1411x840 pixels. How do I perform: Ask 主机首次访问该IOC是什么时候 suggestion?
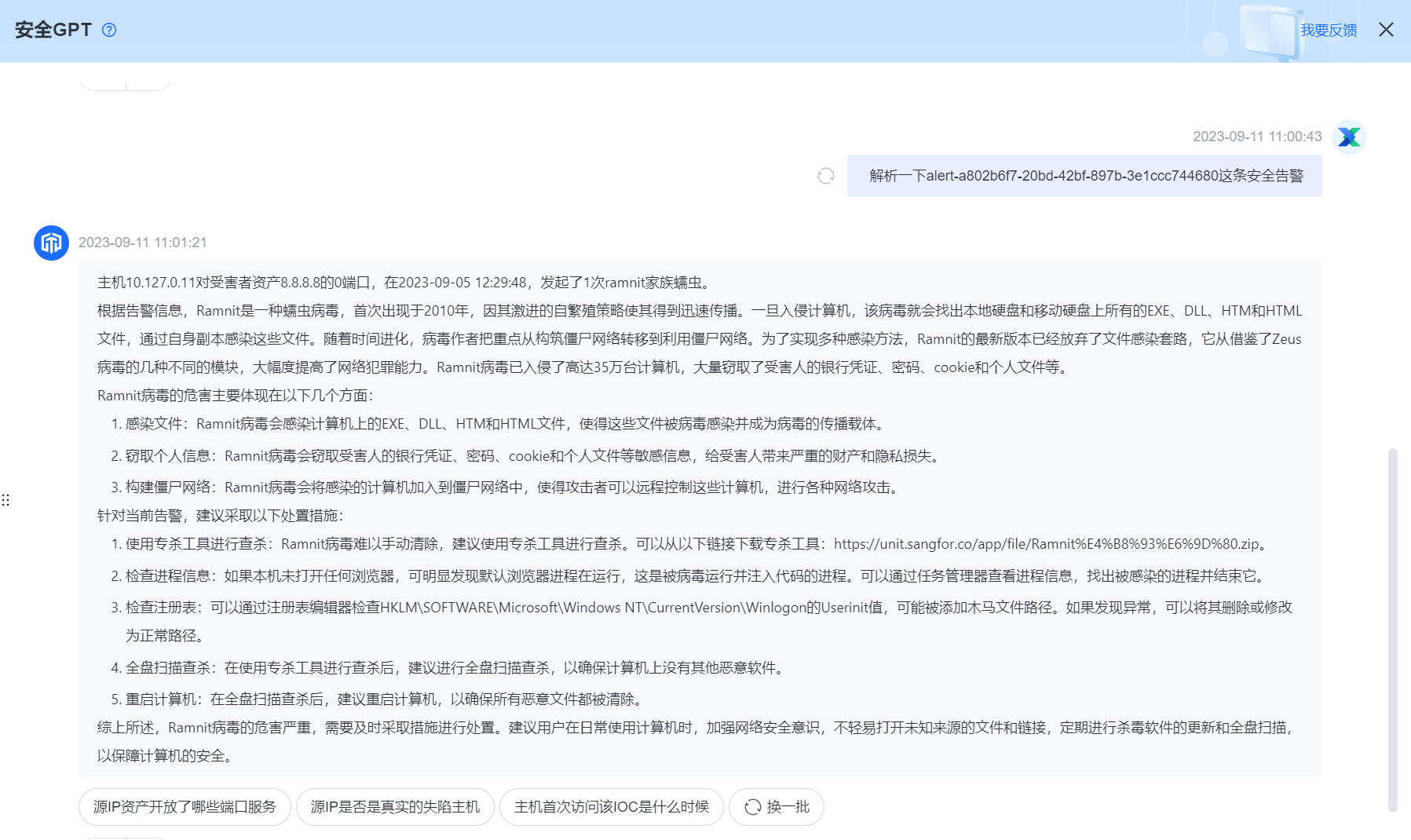tap(611, 806)
